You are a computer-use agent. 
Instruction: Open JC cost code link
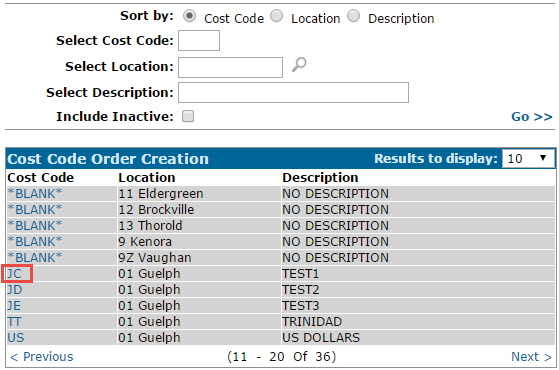tap(15, 274)
